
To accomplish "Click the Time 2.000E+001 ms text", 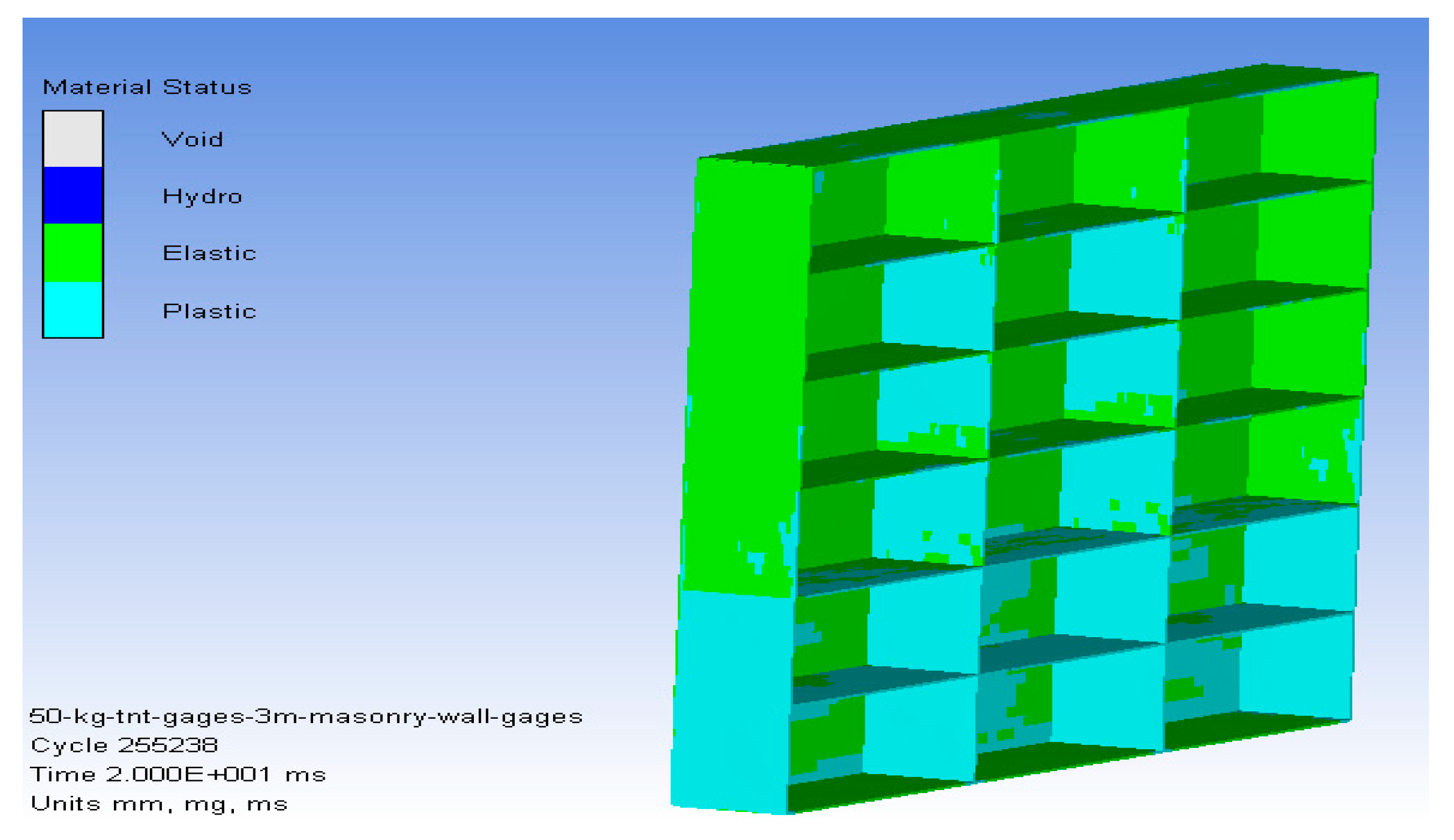I will tap(178, 774).
